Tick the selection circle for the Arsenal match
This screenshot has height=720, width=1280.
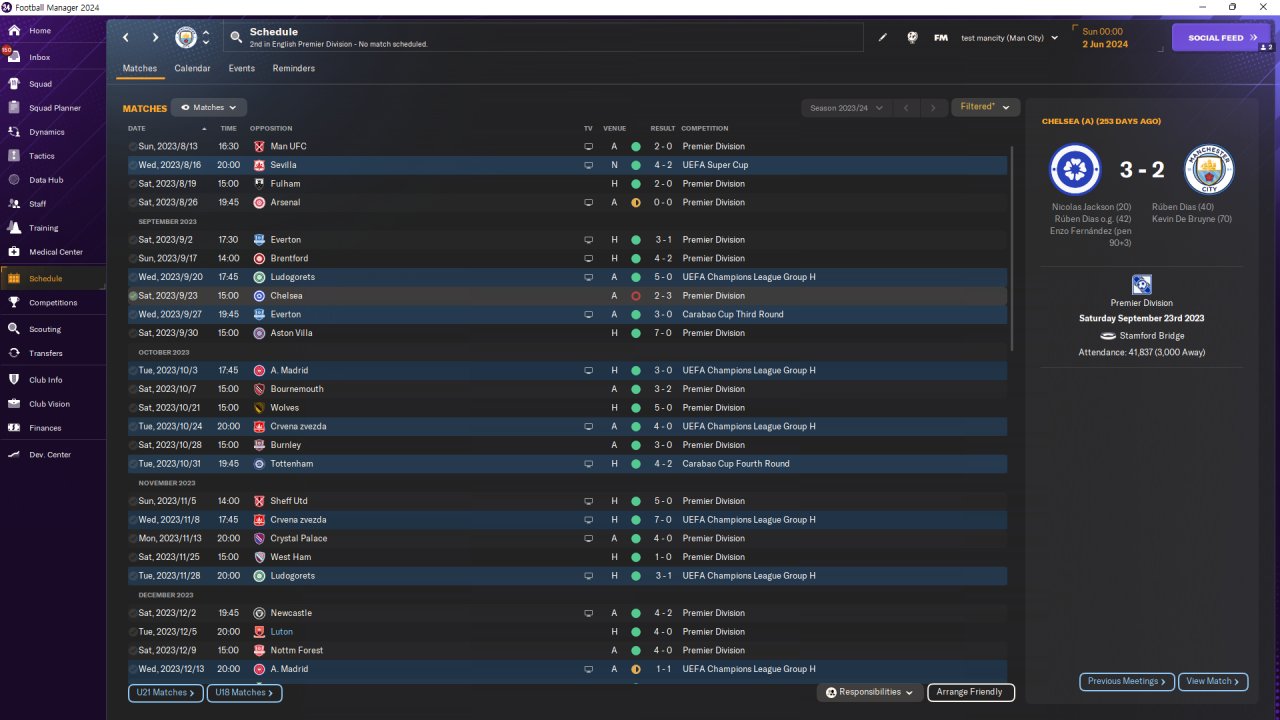[133, 203]
